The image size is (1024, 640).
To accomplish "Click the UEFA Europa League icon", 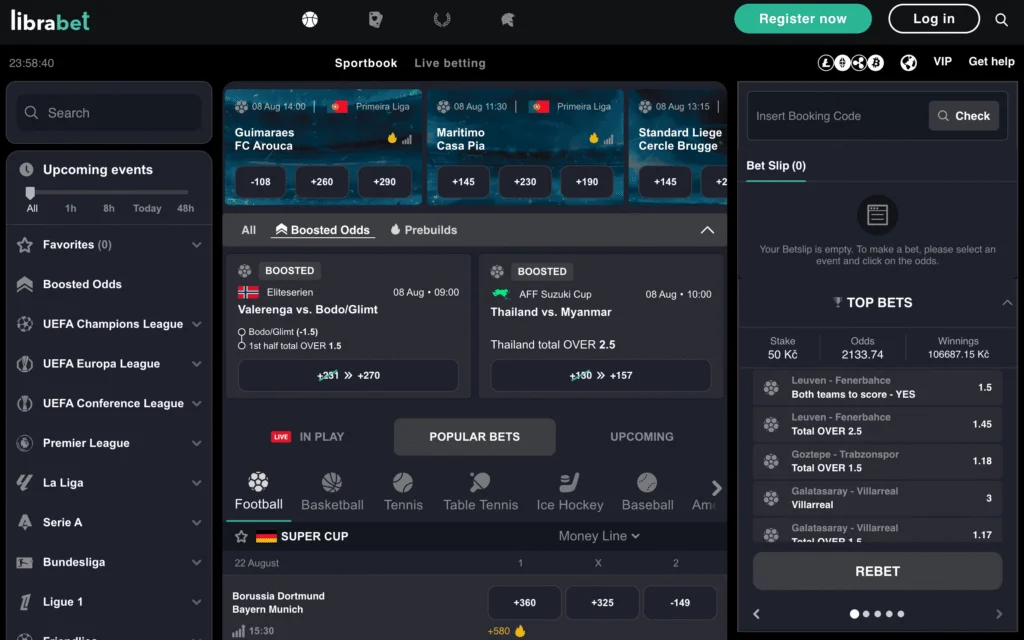I will [25, 364].
